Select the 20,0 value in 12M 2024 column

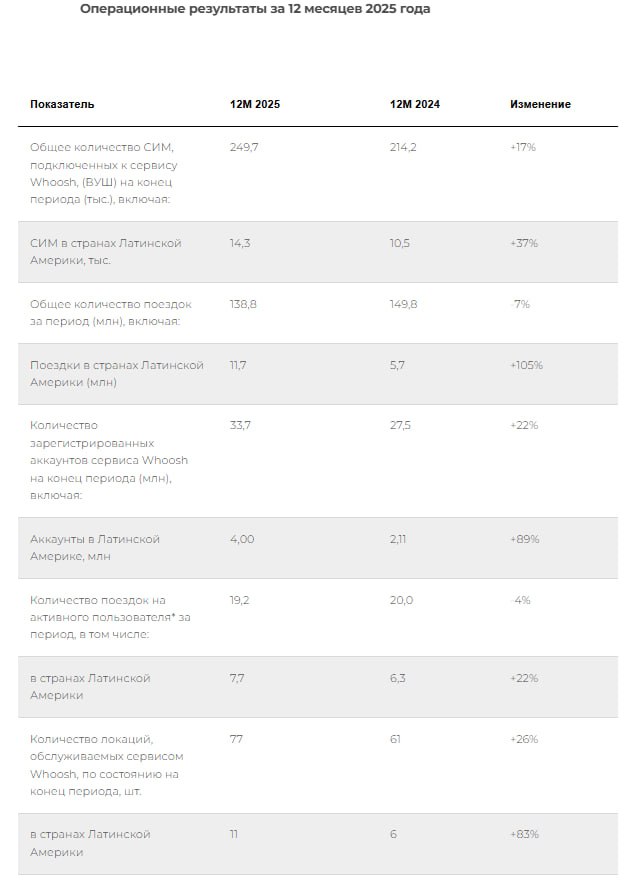pos(401,600)
